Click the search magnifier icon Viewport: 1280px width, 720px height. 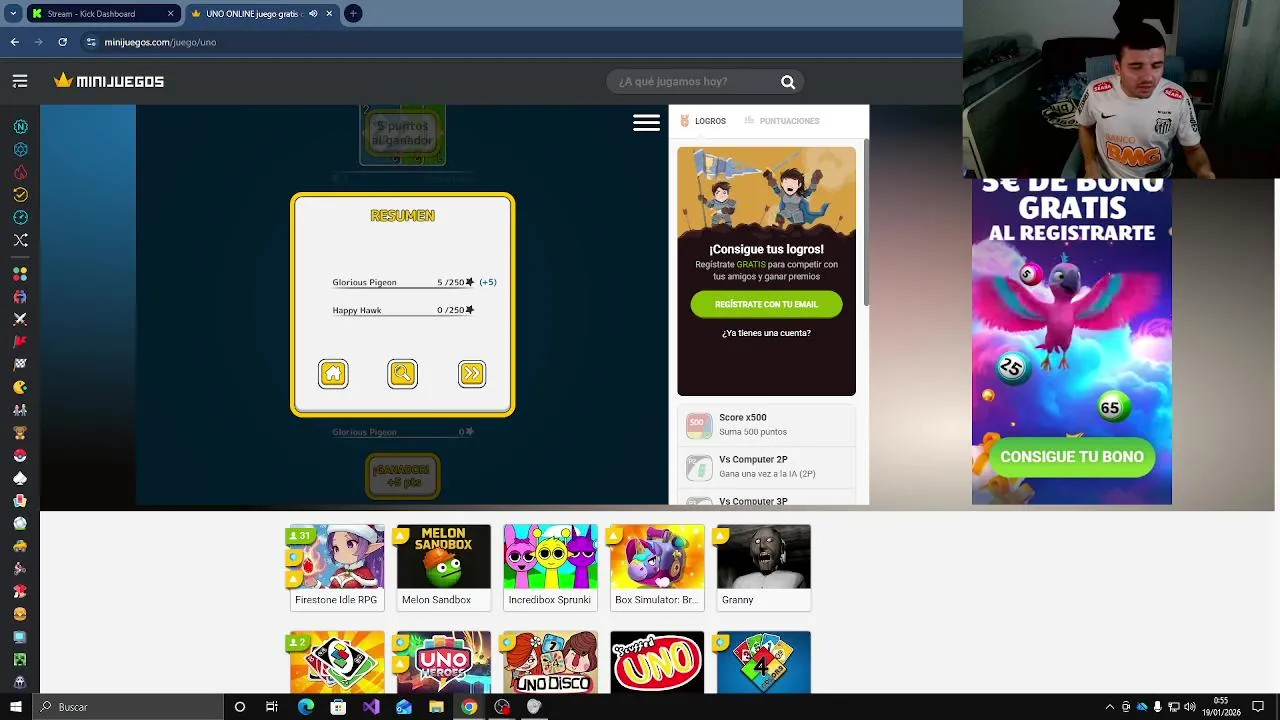[x=788, y=82]
